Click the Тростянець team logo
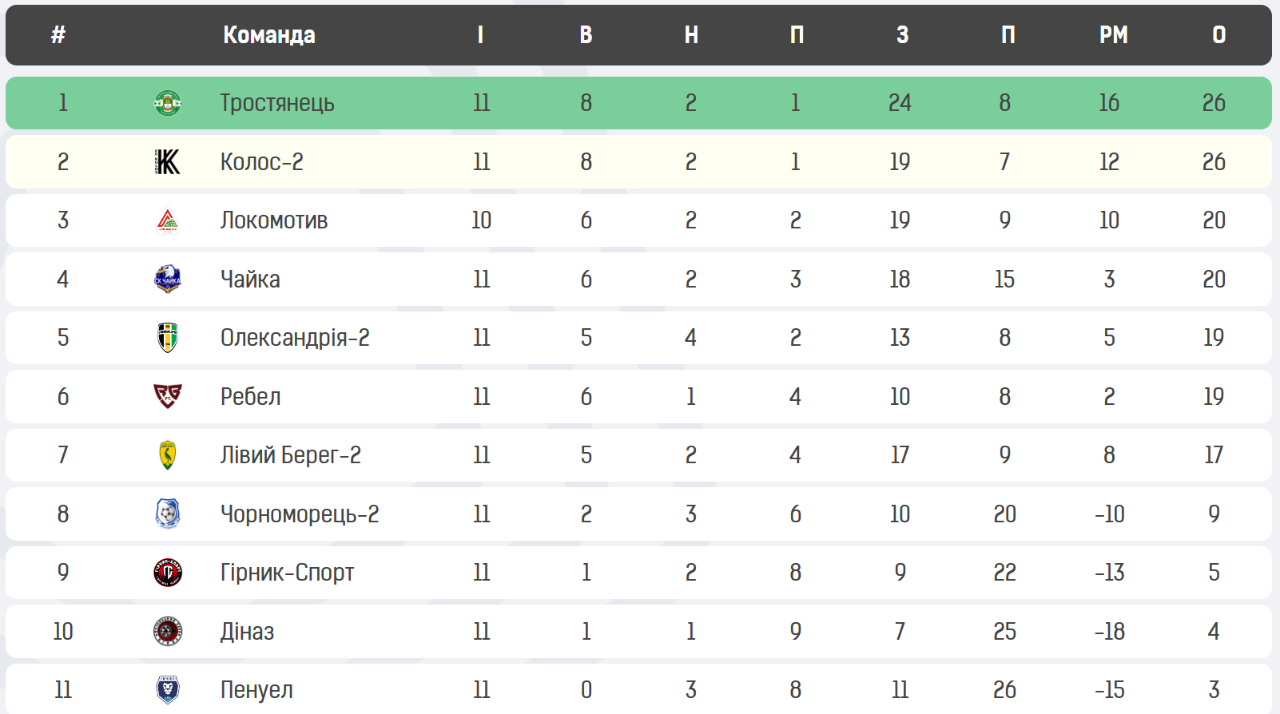 [167, 103]
